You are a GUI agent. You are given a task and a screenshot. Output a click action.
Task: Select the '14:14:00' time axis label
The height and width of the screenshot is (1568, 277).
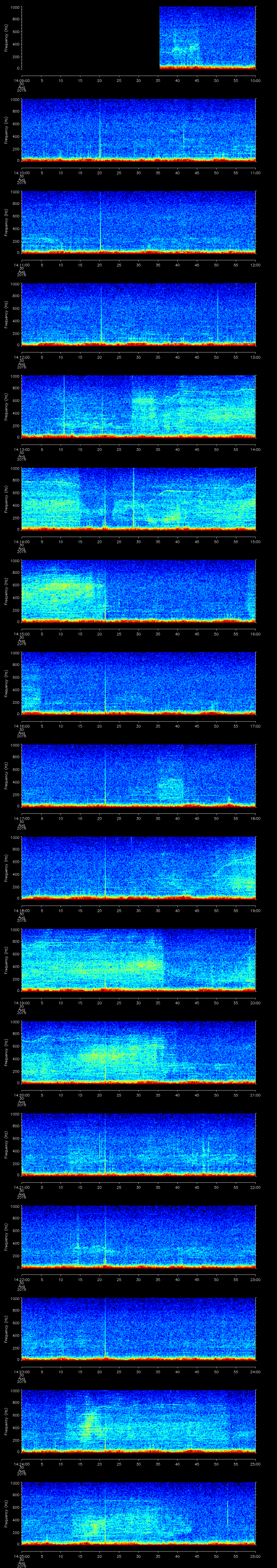tap(21, 542)
